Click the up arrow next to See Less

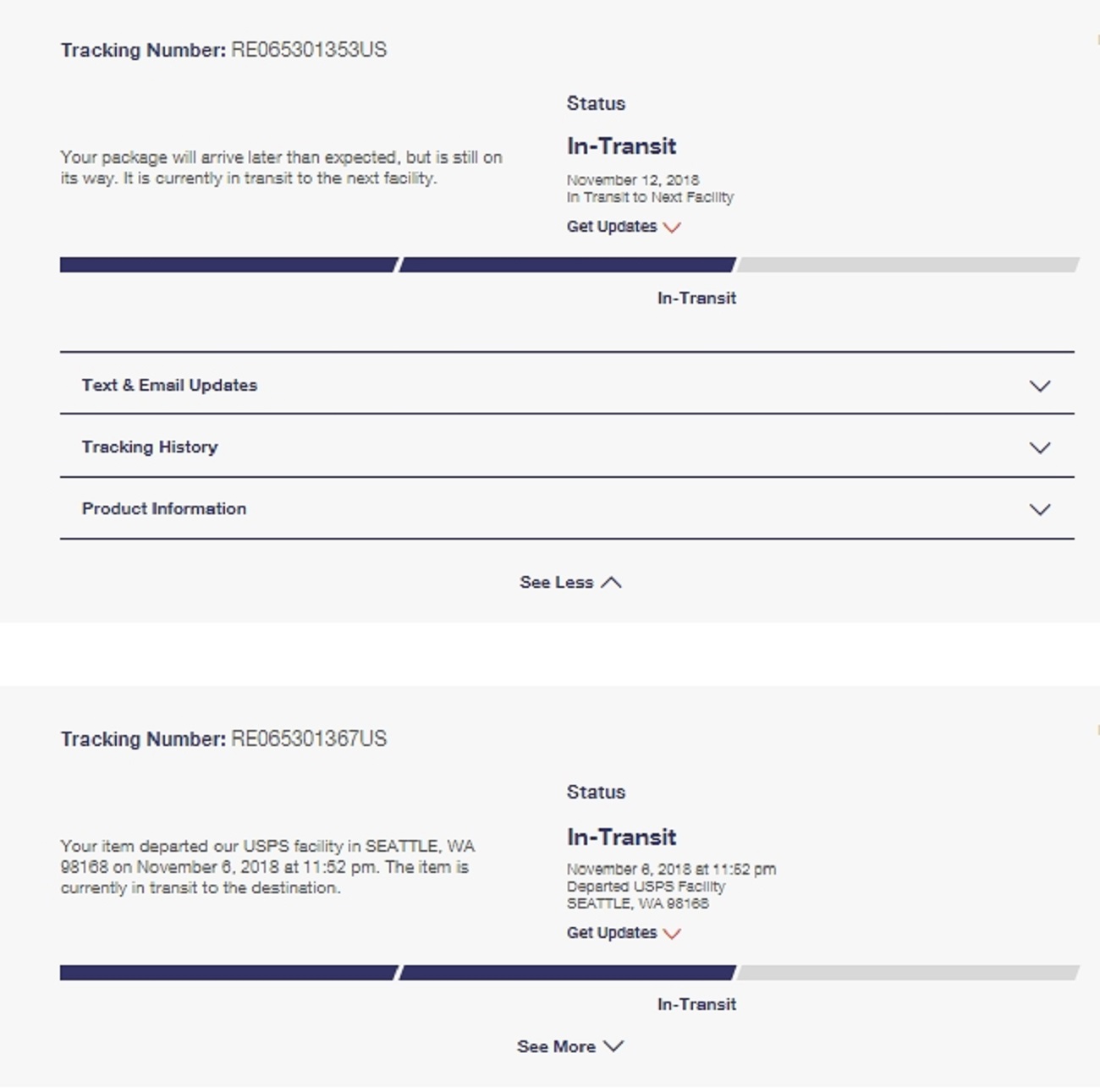point(612,582)
